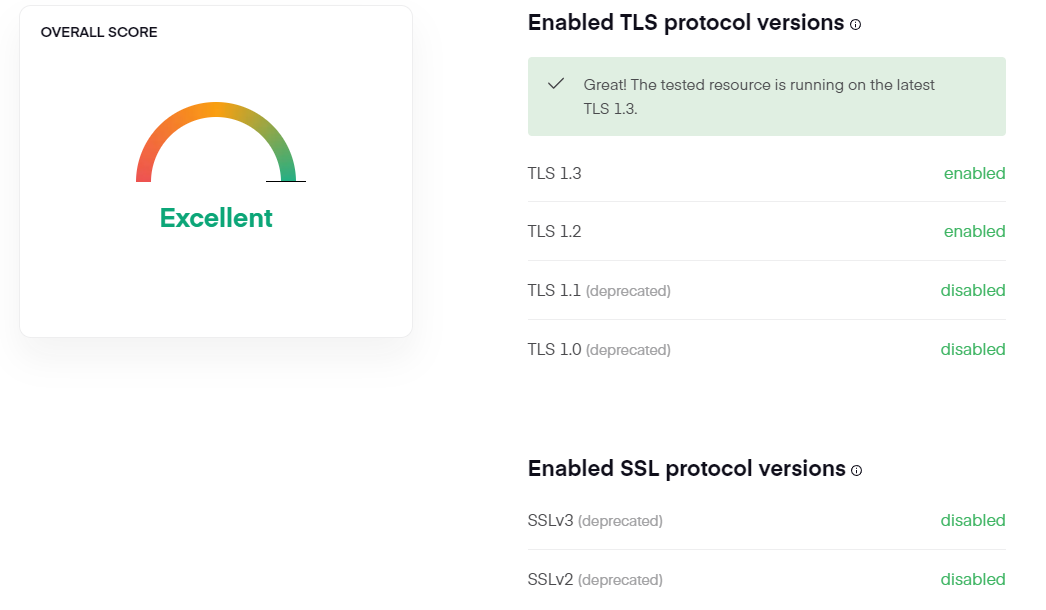Toggle the enabled status of TLS 1.3
This screenshot has width=1046, height=610.
pos(974,173)
